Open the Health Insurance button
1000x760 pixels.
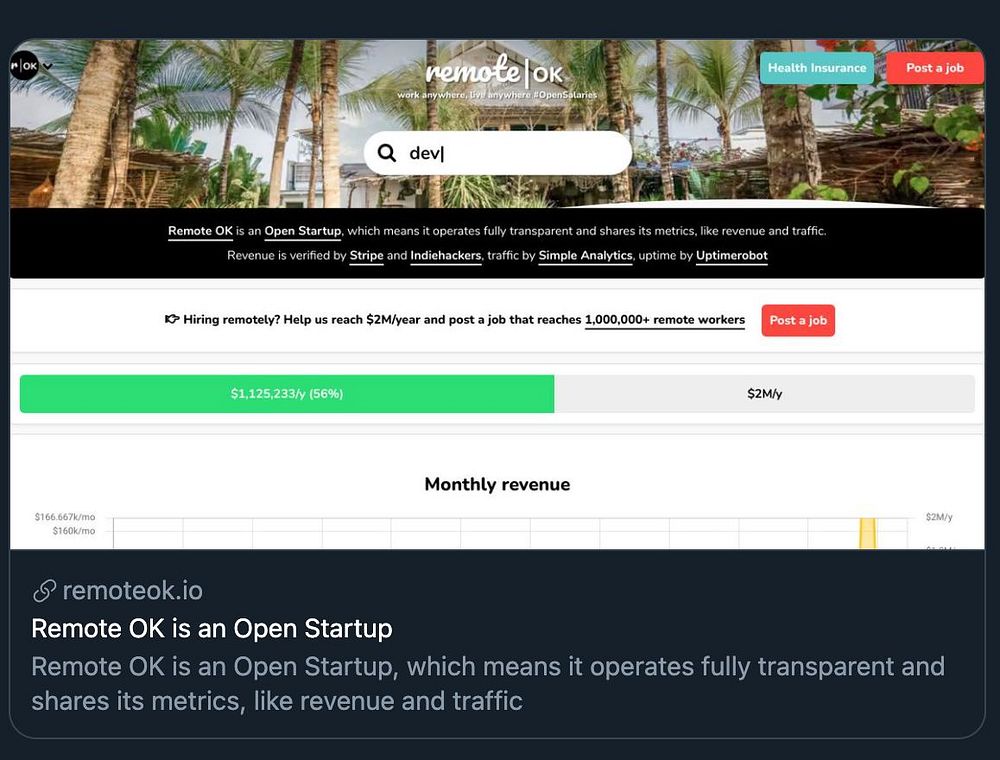click(817, 68)
